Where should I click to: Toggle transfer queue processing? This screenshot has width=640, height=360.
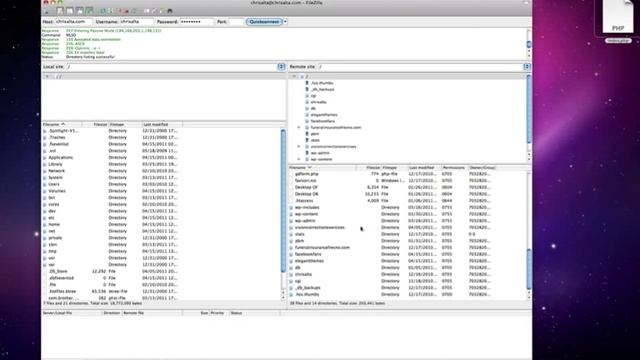(111, 11)
